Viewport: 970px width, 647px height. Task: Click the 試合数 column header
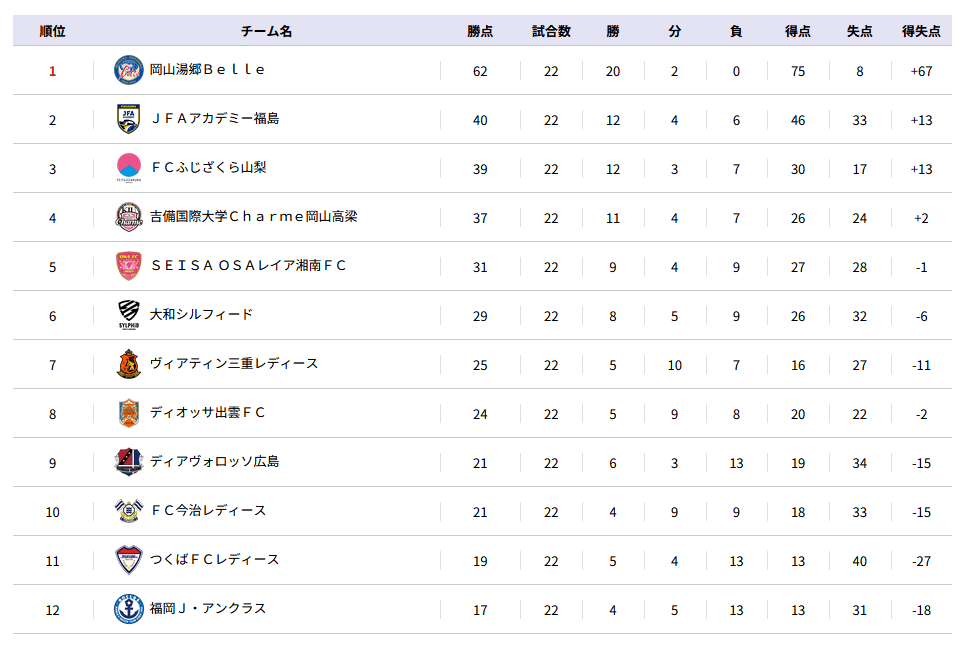[551, 31]
